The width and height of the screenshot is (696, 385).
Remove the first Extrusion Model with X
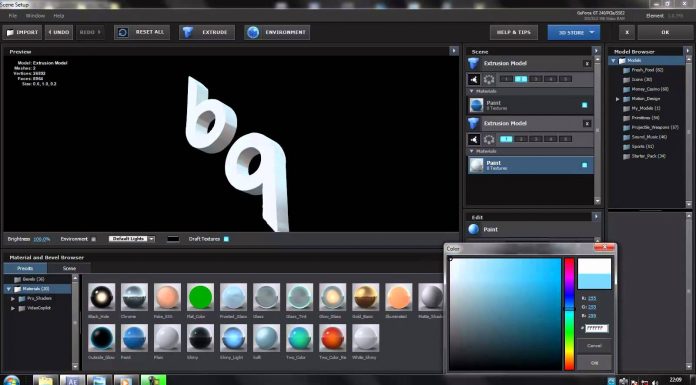[x=587, y=64]
